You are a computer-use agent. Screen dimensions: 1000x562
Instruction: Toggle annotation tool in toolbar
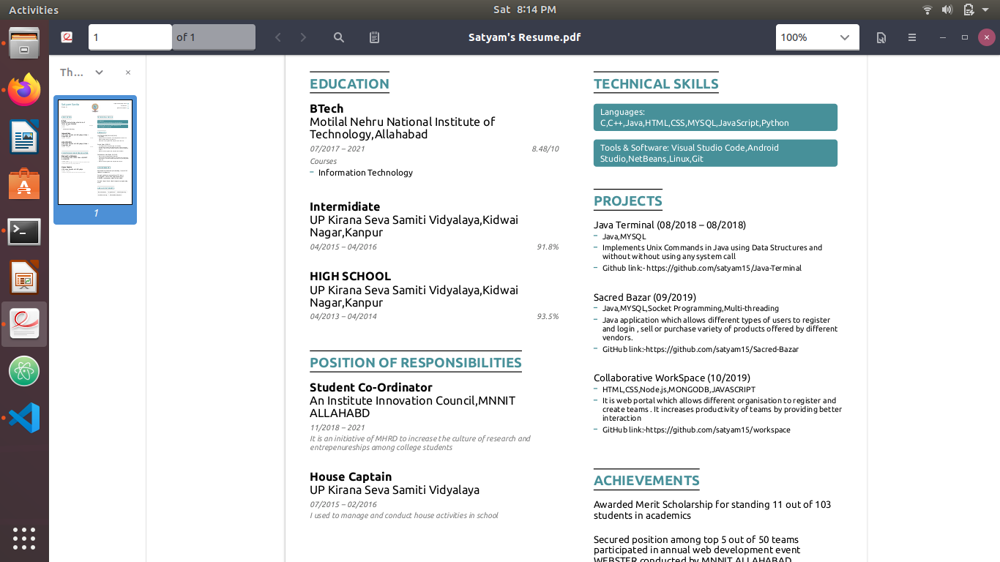click(x=374, y=37)
